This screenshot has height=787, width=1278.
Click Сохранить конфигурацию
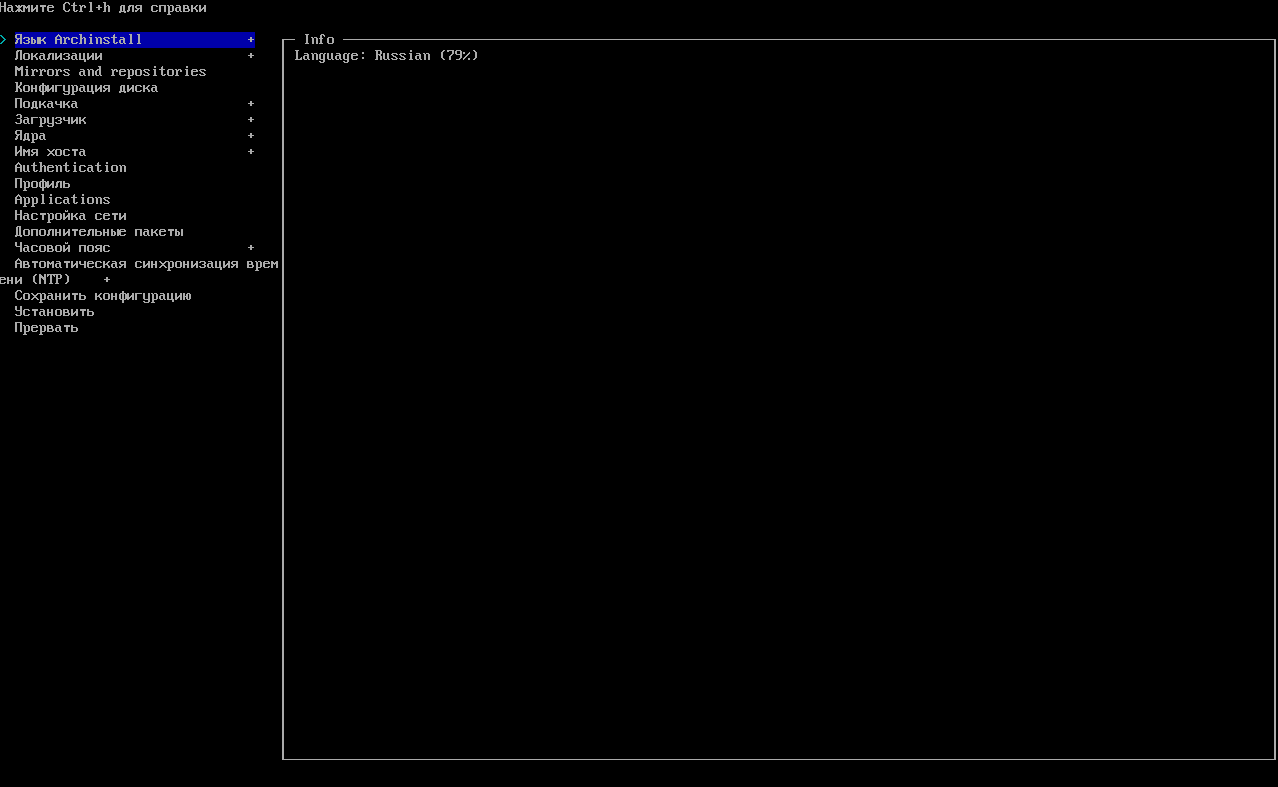102,296
